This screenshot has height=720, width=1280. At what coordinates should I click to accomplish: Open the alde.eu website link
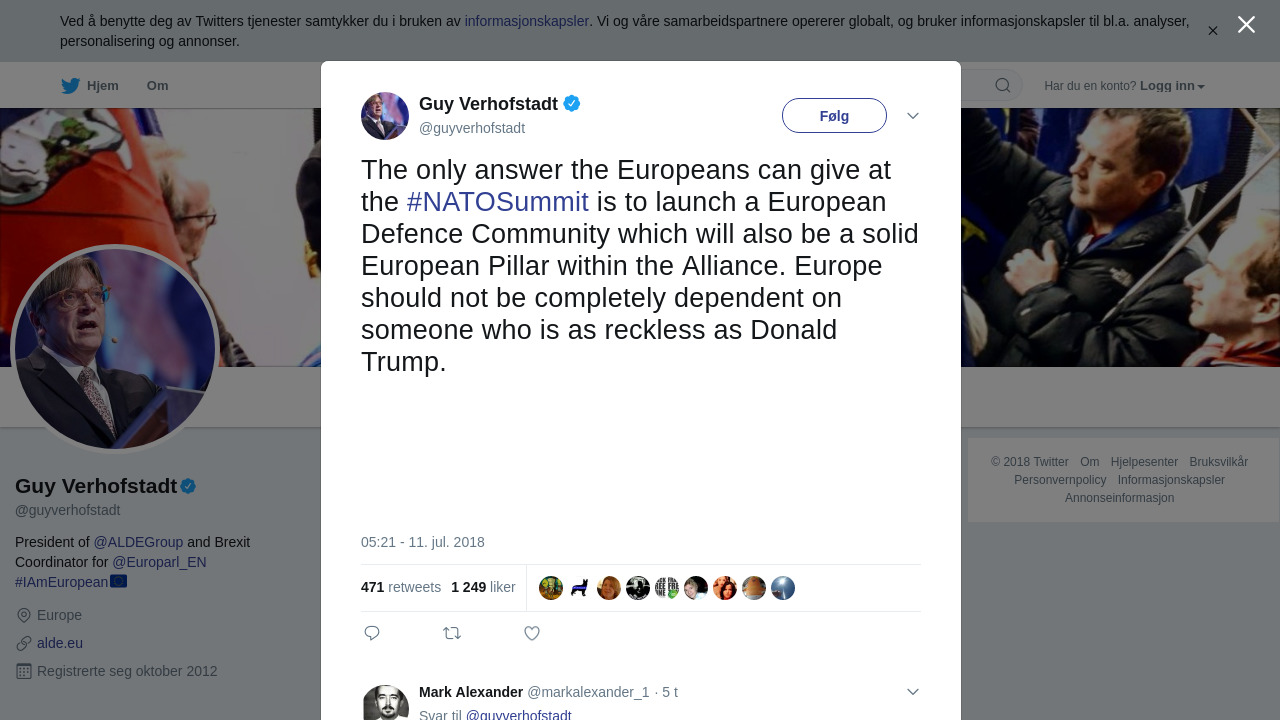pos(60,643)
